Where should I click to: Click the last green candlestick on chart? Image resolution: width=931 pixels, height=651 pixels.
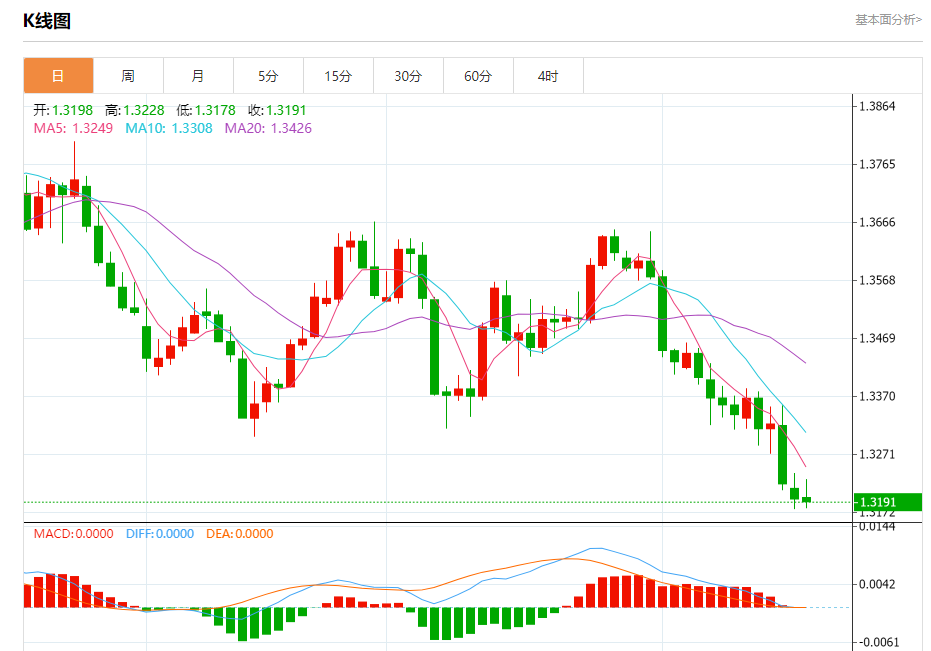tap(806, 494)
